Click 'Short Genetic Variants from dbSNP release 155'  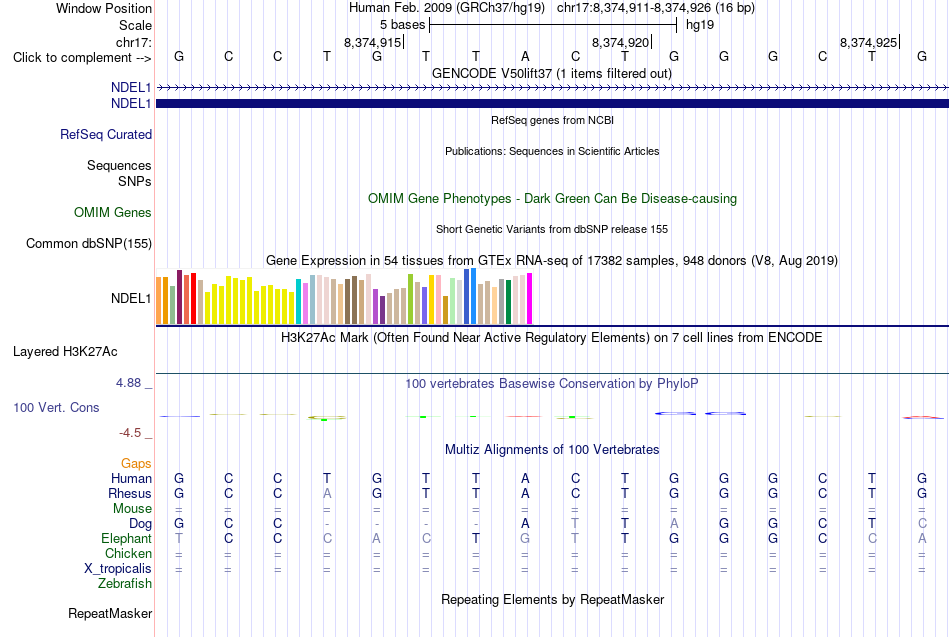click(x=552, y=229)
